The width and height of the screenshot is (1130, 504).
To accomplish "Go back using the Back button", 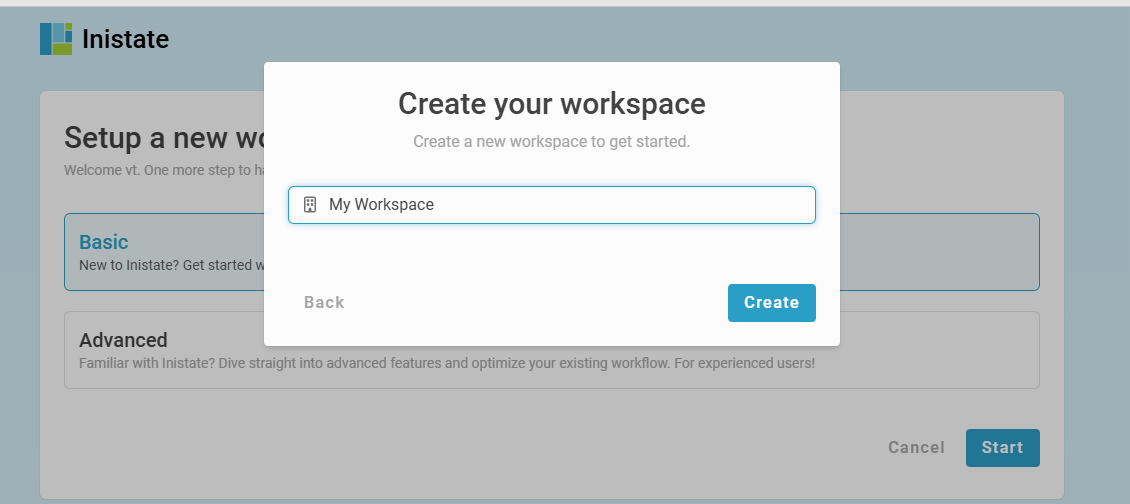I will coord(324,303).
